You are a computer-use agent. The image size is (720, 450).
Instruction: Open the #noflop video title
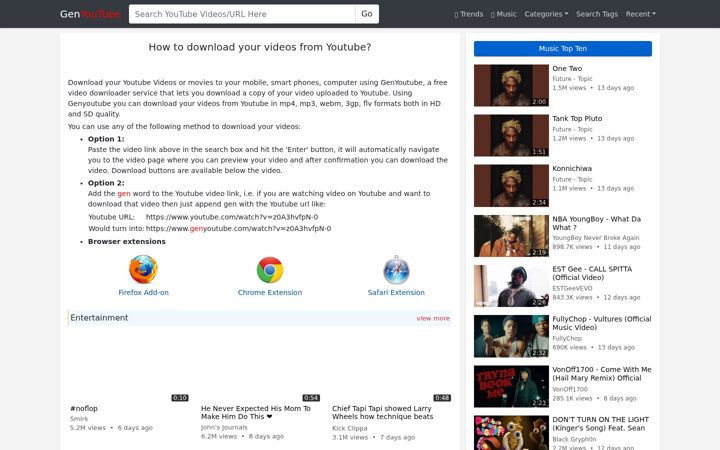(84, 408)
